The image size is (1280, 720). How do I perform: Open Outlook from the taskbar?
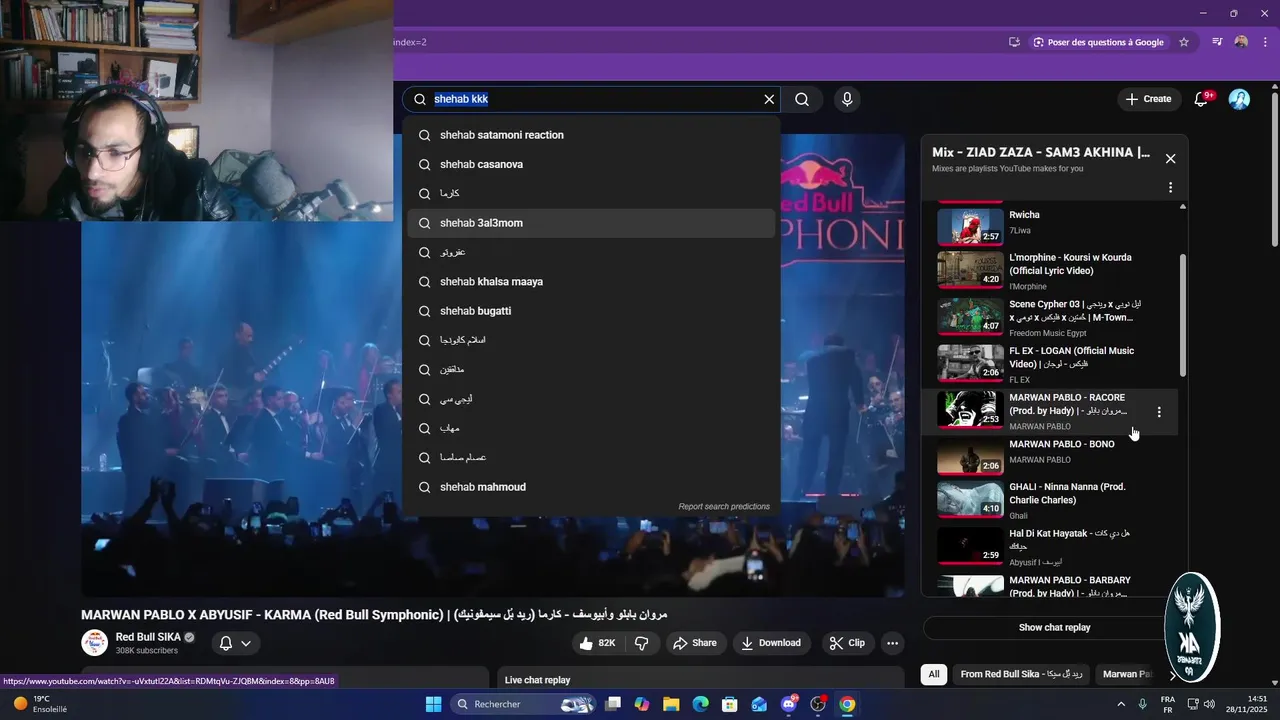(759, 704)
